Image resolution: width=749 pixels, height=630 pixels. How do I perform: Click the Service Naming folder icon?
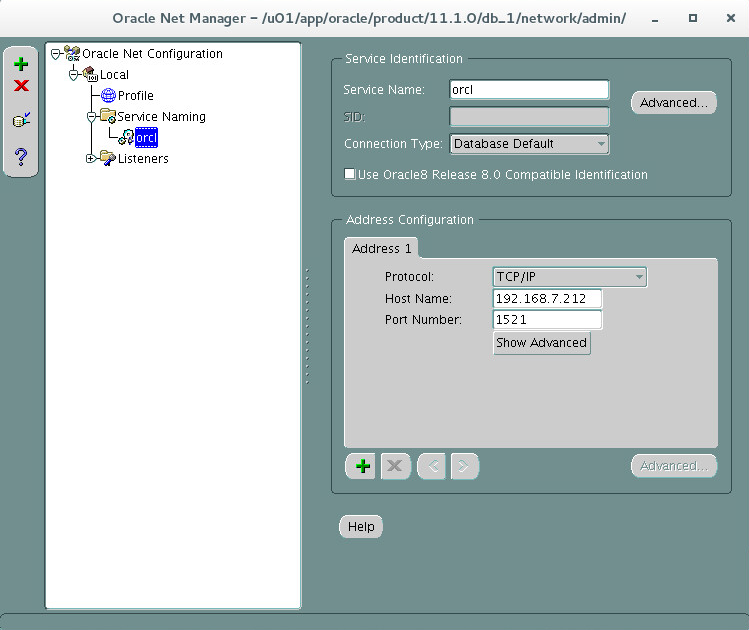point(108,116)
